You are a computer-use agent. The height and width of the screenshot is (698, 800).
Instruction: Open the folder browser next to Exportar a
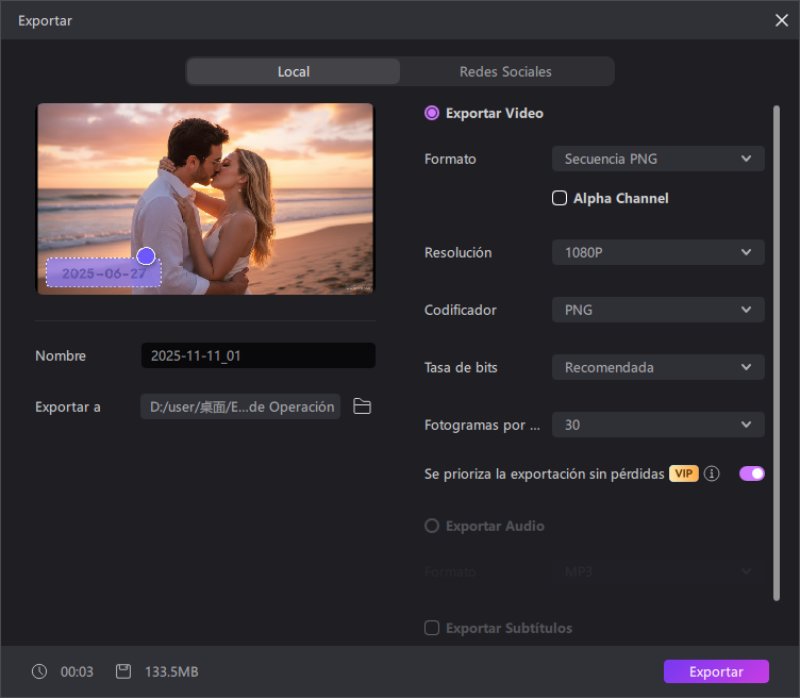click(361, 407)
